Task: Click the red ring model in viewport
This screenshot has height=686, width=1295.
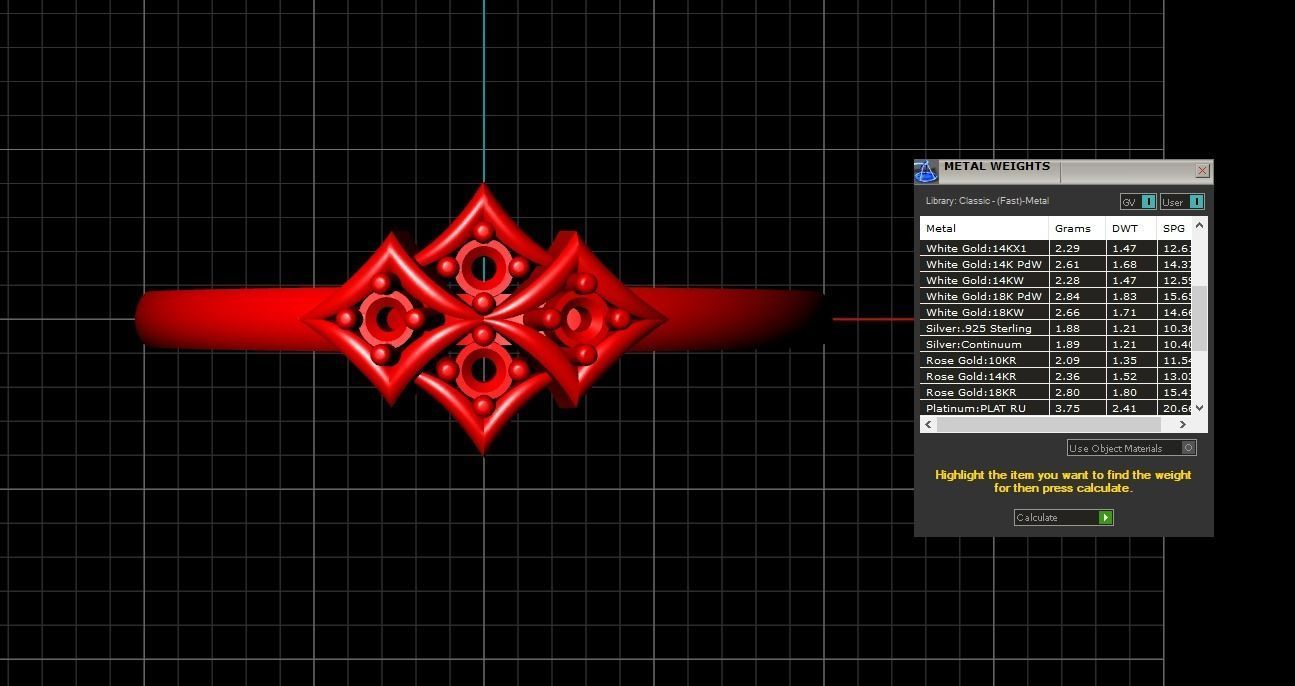Action: click(484, 318)
